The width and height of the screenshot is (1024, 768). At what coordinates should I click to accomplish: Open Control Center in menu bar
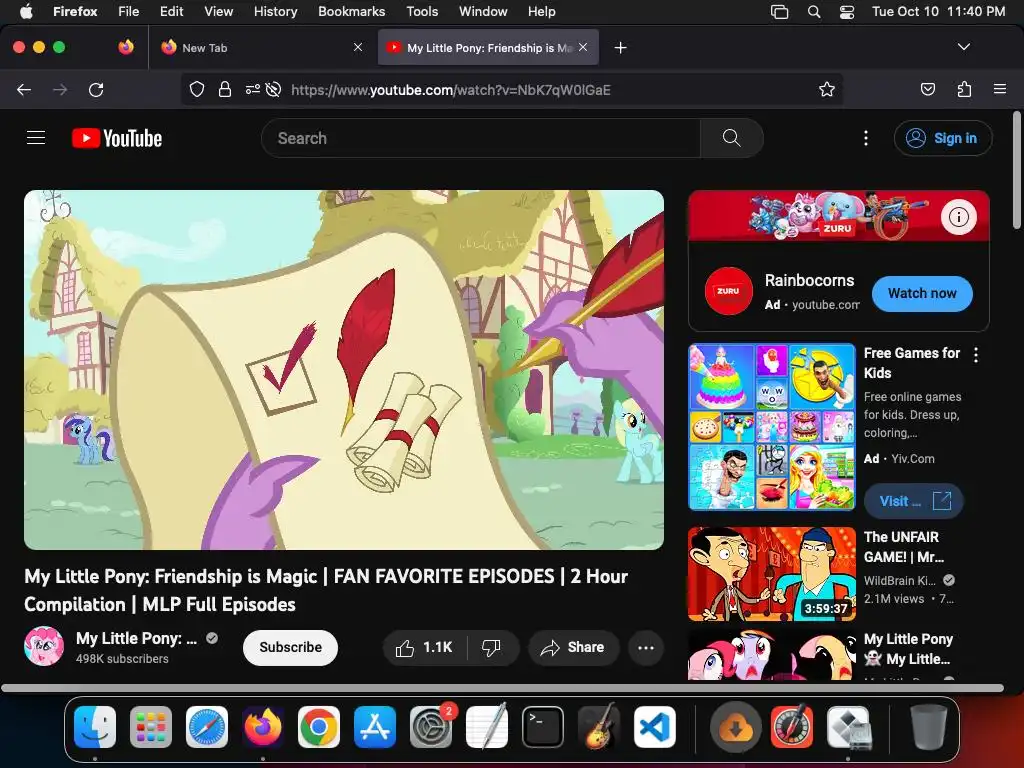point(846,12)
